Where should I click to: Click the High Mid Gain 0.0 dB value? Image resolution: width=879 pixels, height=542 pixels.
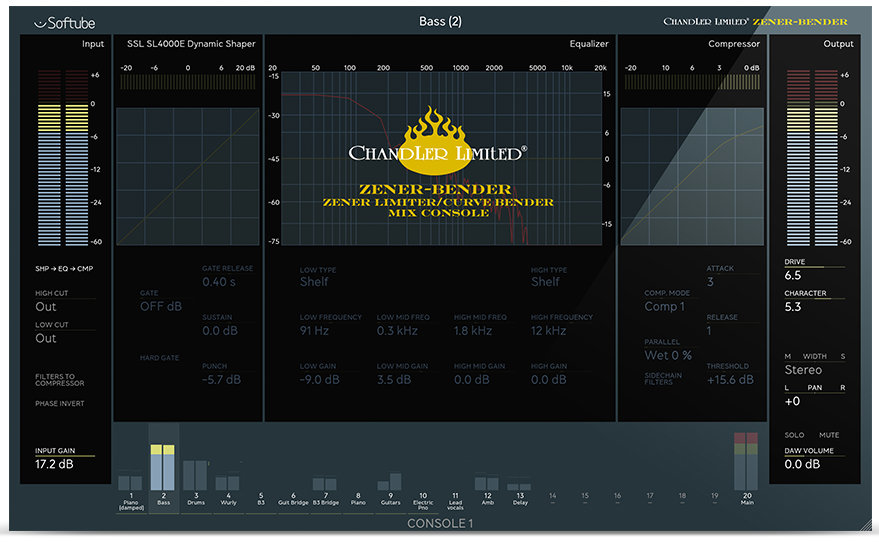click(471, 379)
